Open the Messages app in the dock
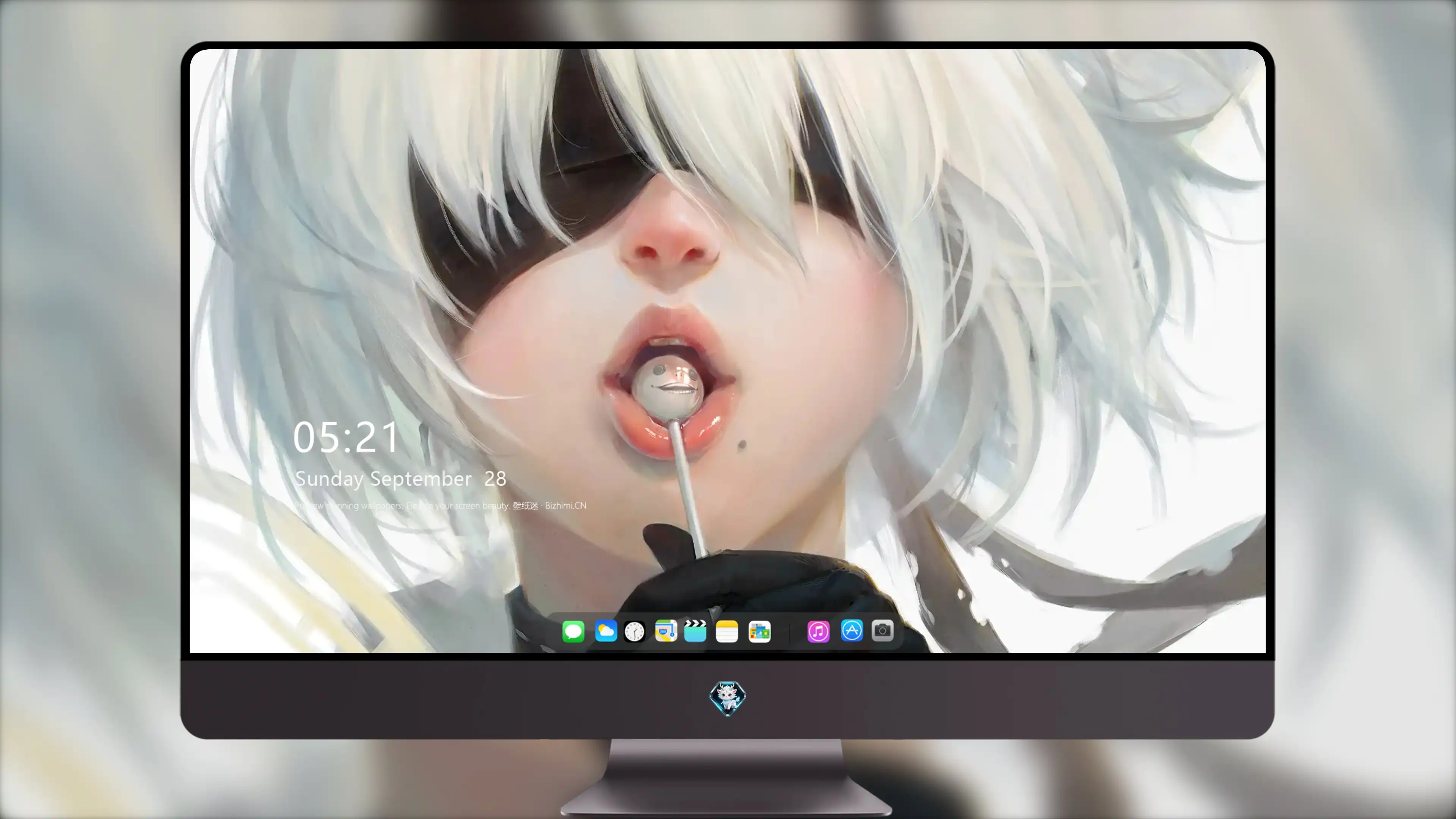Viewport: 1456px width, 819px height. [573, 631]
